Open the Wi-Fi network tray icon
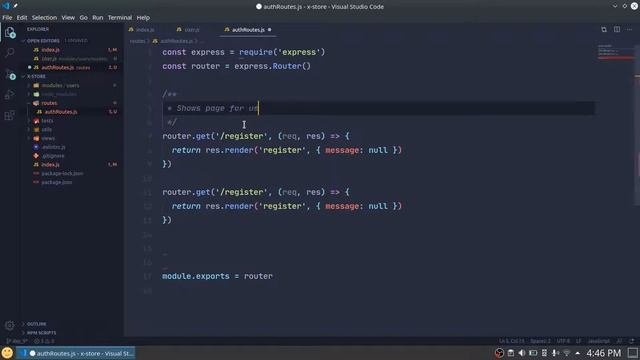640x360 pixels. pos(567,353)
